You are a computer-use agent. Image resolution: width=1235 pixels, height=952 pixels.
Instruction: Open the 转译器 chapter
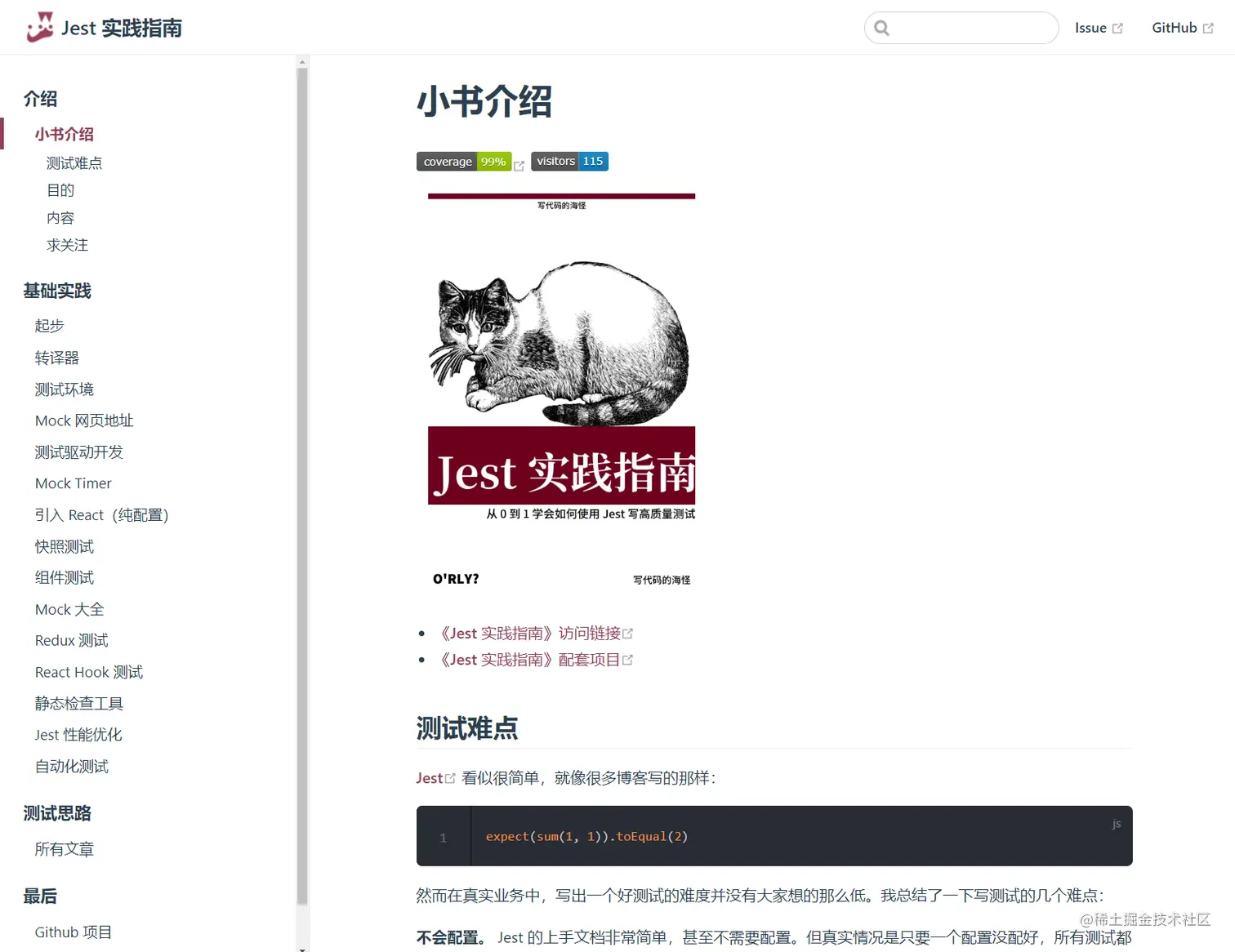coord(57,358)
